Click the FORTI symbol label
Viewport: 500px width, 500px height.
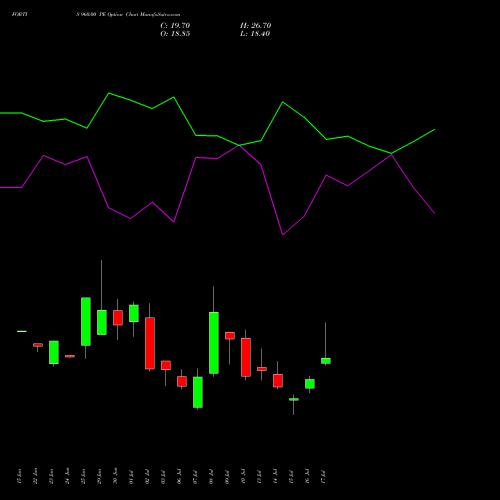coord(20,15)
